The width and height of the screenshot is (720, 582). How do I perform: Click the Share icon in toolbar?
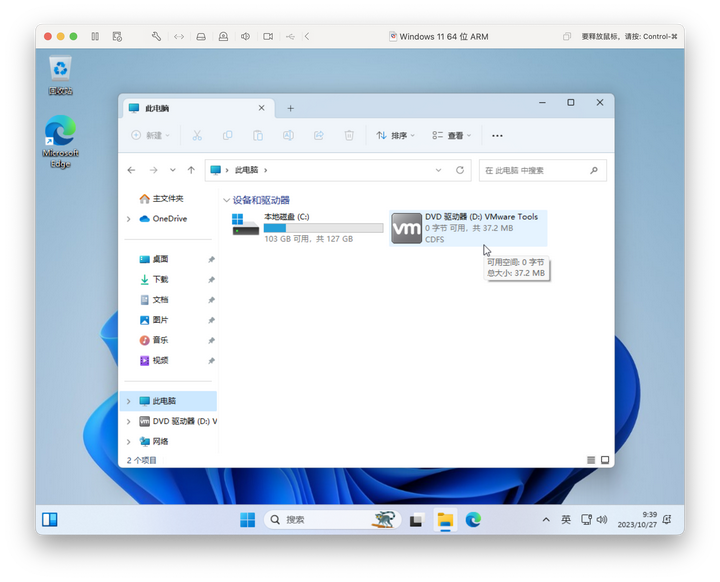[319, 136]
